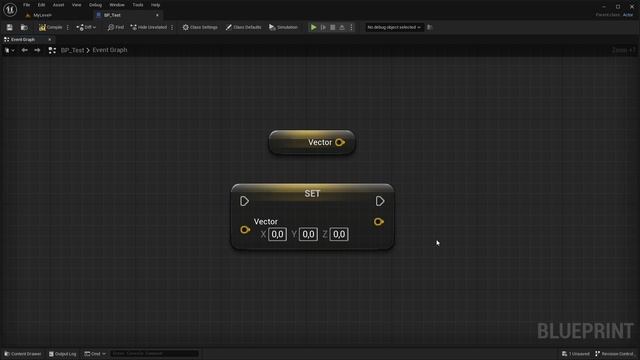Click the Z value field

tap(339, 234)
